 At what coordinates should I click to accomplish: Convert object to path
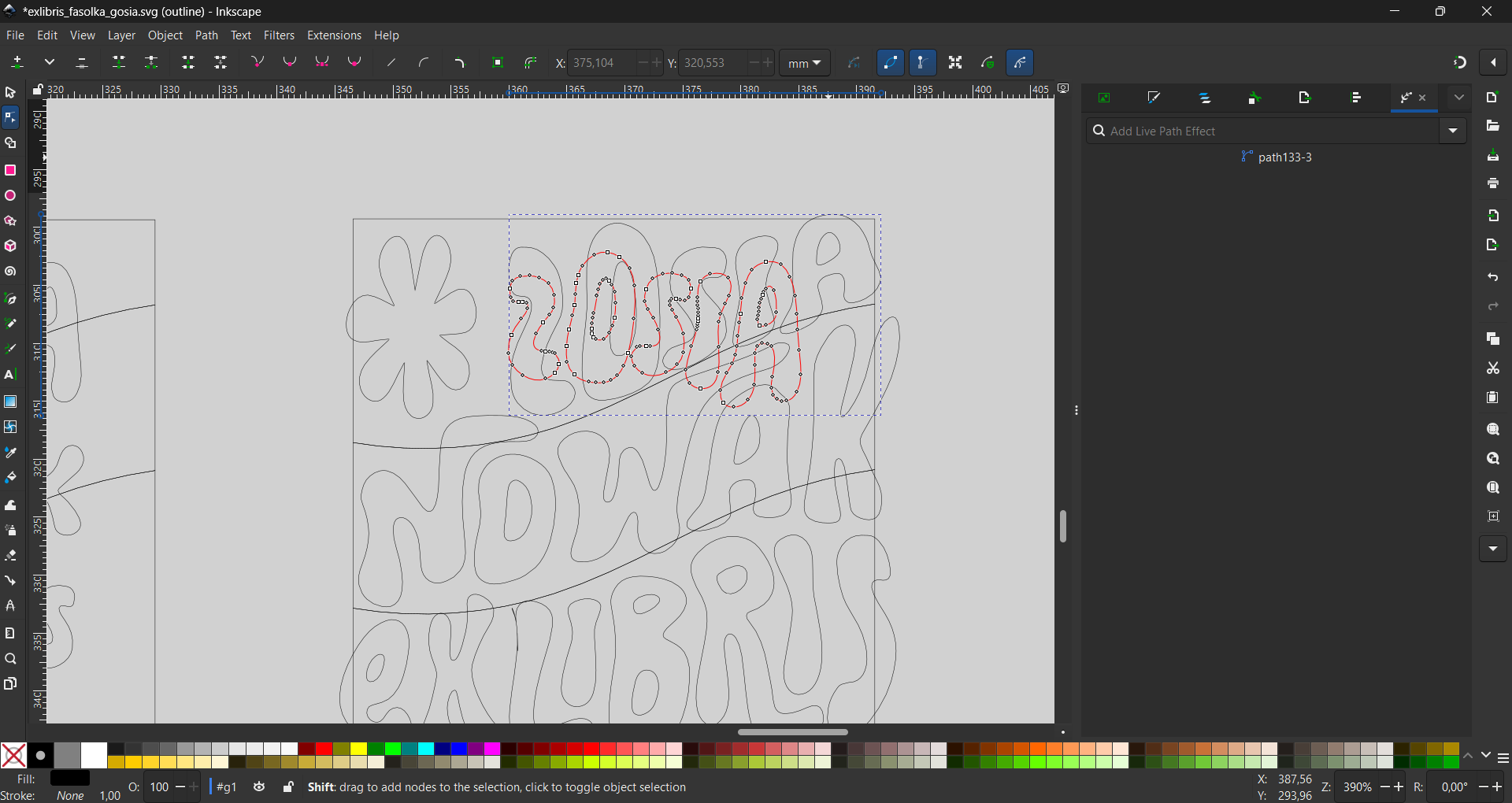(498, 63)
